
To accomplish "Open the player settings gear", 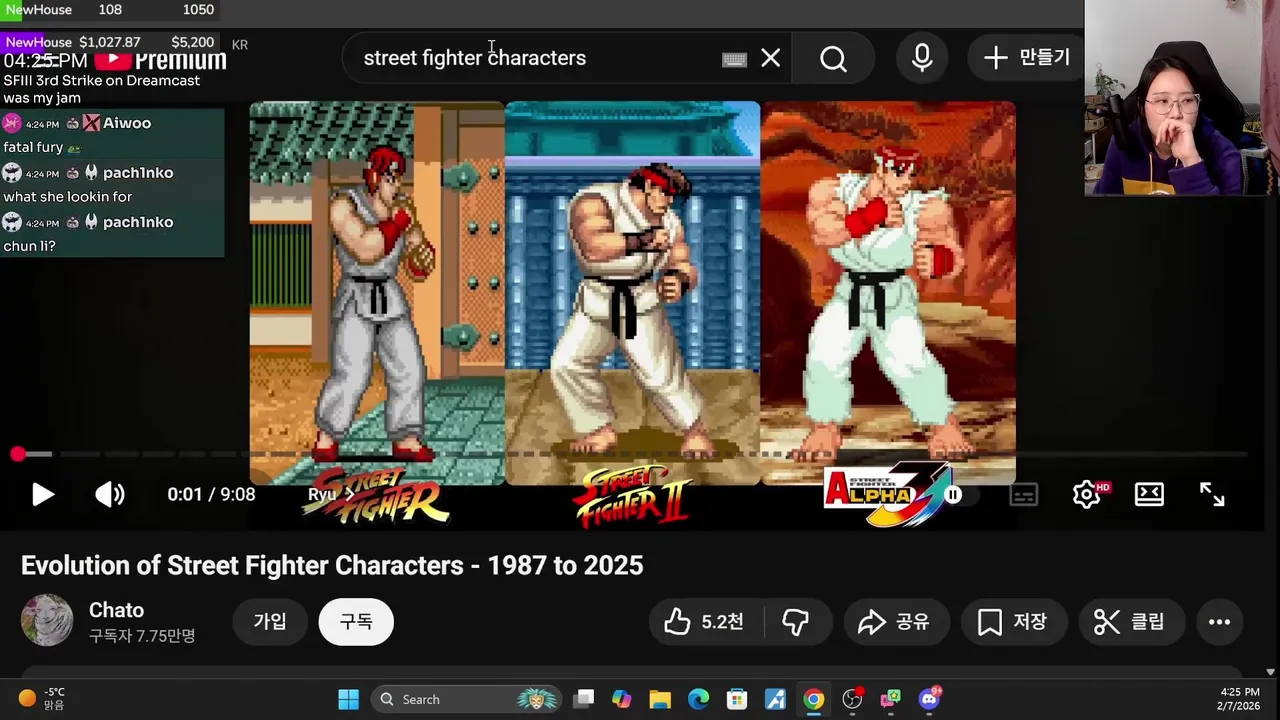I will [x=1088, y=494].
